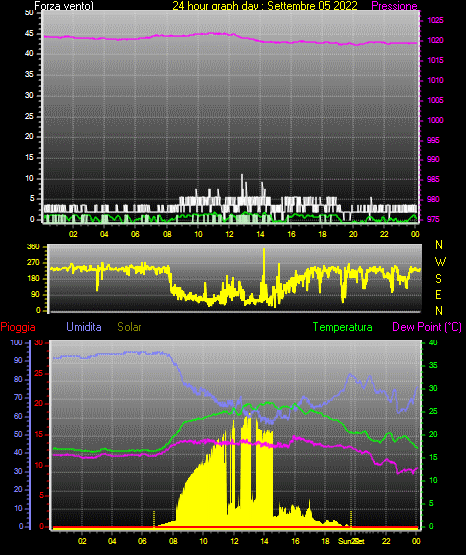466x555 pixels.
Task: Click the 270 degree axis value
Action: coord(33,263)
